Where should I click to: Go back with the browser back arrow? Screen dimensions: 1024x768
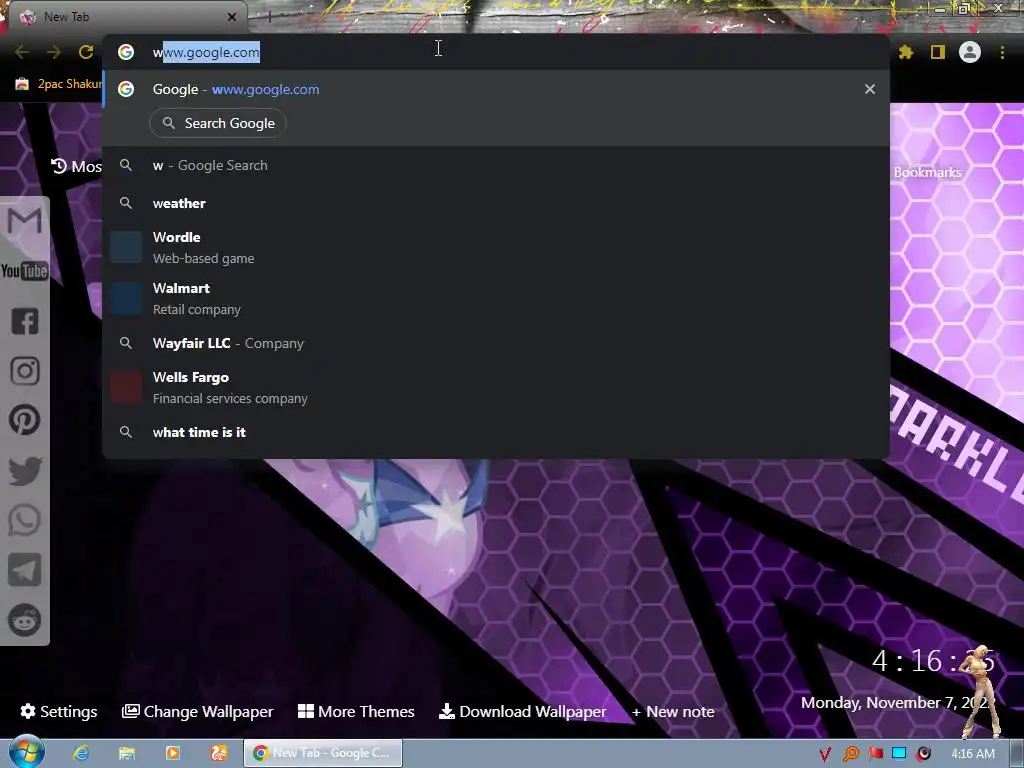[22, 52]
